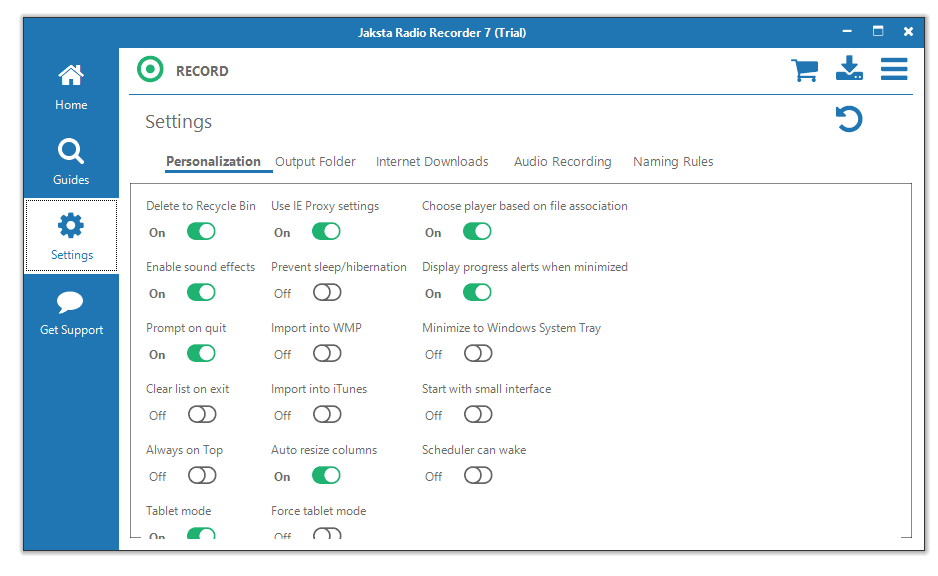Disable Delete to Recycle Bin toggle
This screenshot has height=576, width=938.
click(x=201, y=232)
